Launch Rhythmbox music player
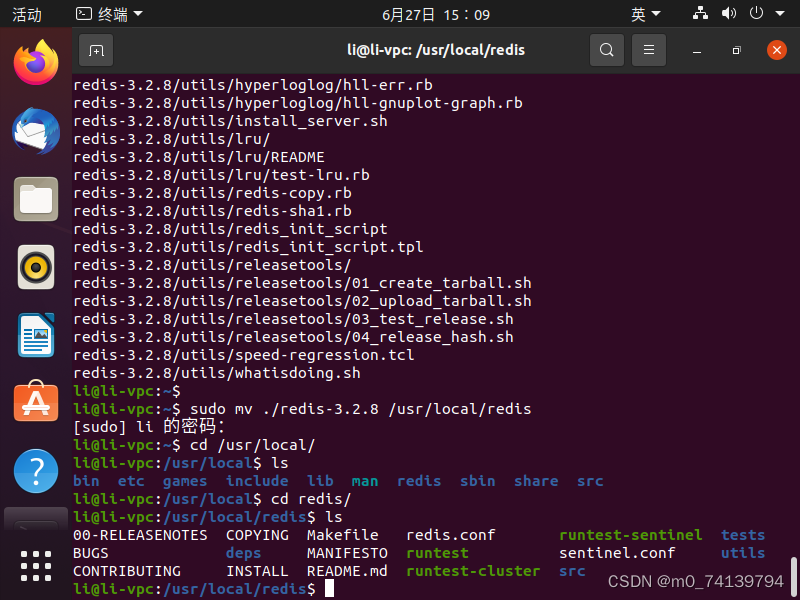Image resolution: width=800 pixels, height=600 pixels. [x=35, y=267]
